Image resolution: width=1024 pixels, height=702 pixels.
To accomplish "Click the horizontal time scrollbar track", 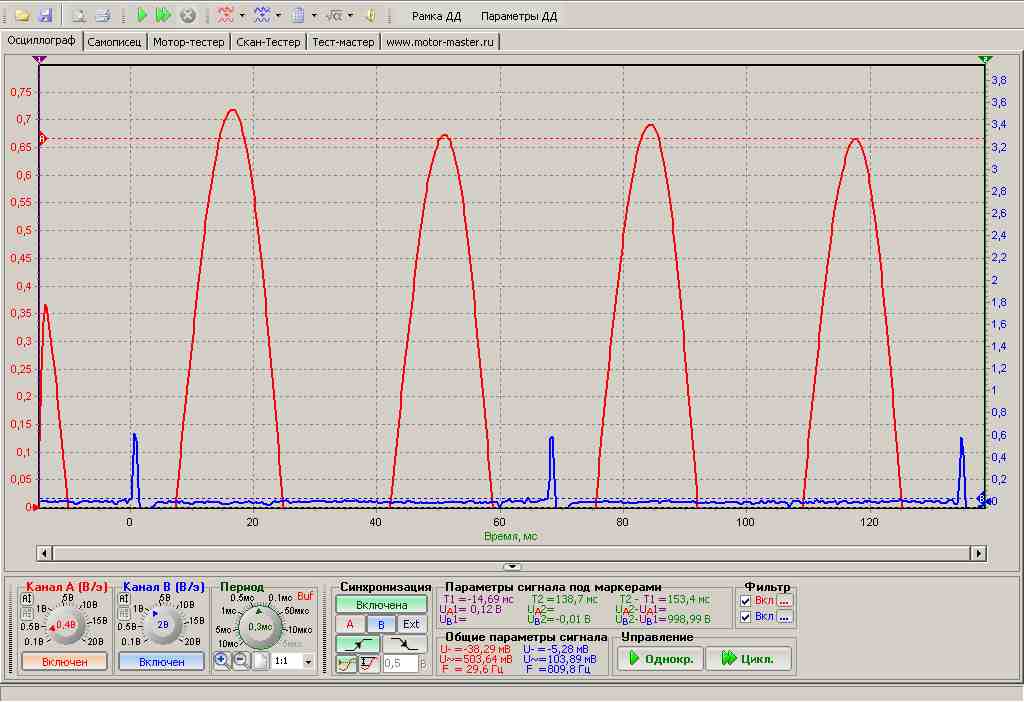I will coord(511,553).
